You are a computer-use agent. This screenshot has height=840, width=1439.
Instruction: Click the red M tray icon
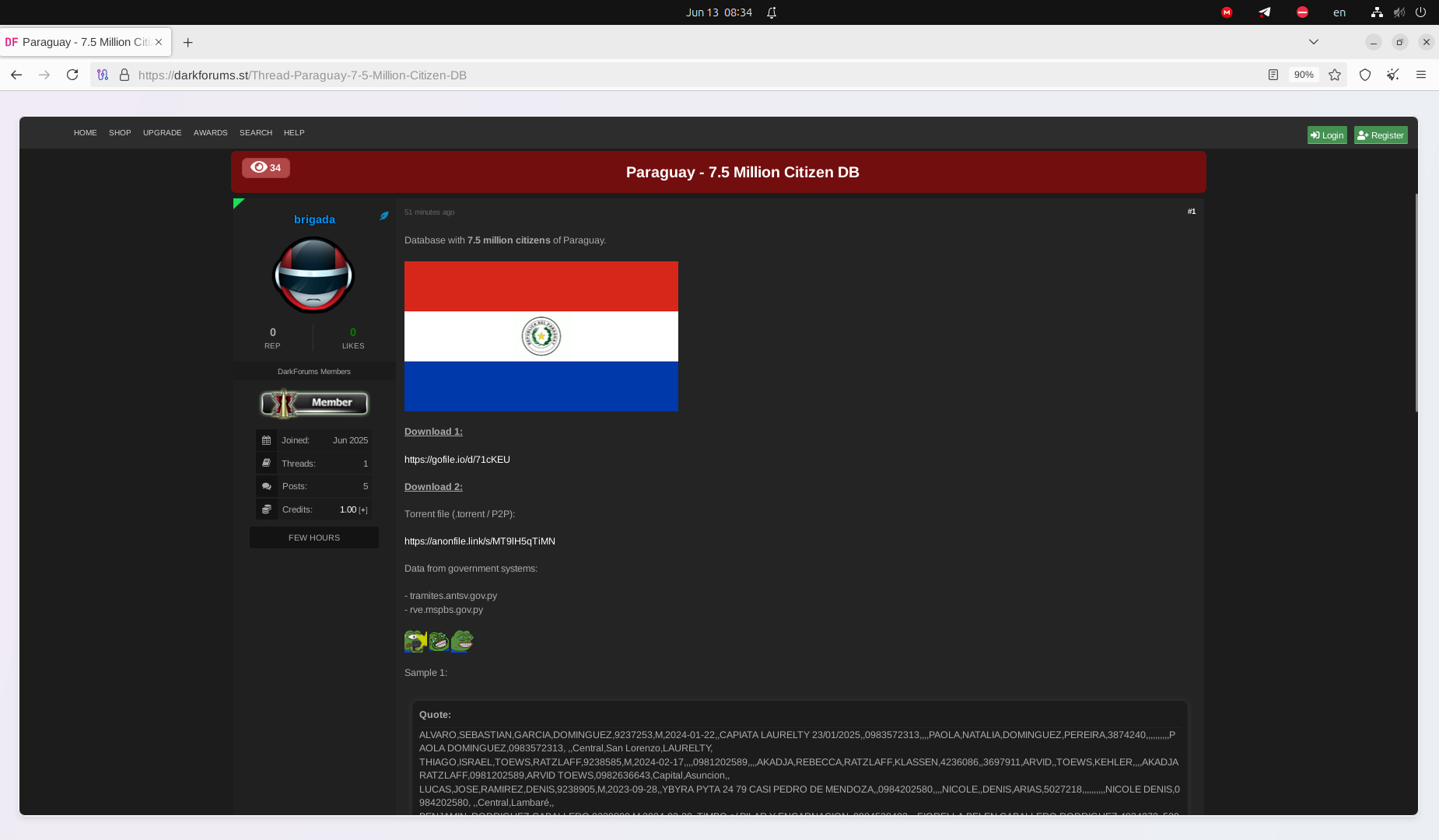pyautogui.click(x=1227, y=12)
